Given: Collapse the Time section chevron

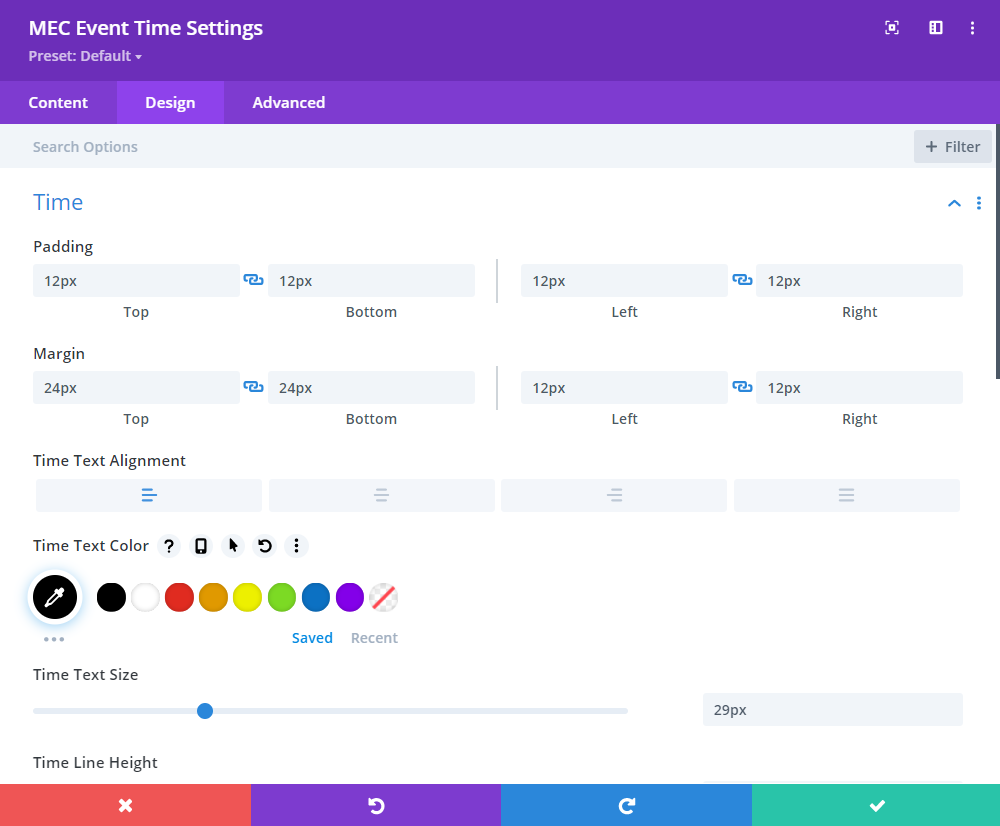Looking at the screenshot, I should pos(954,203).
